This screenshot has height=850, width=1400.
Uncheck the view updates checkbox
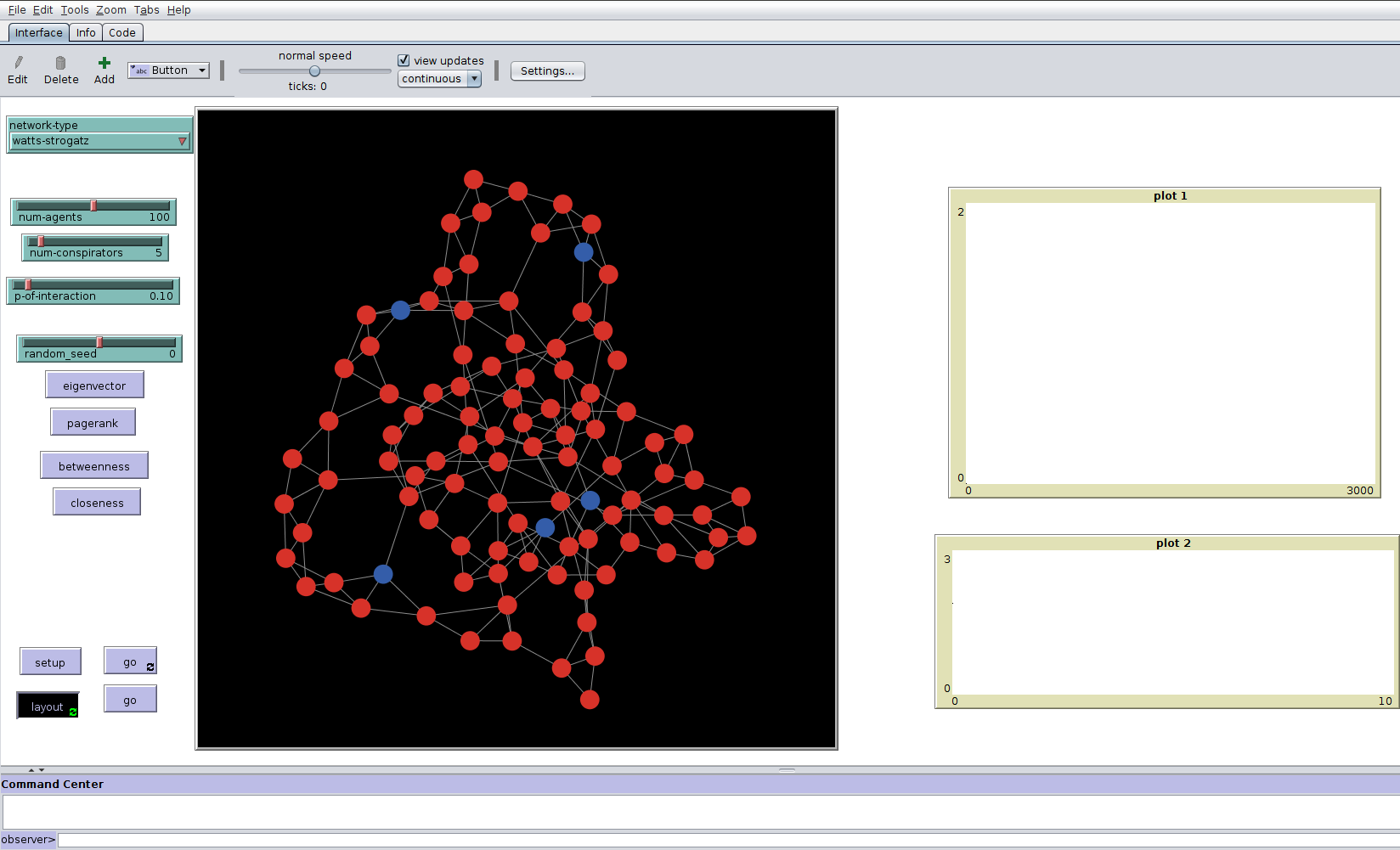(x=404, y=60)
